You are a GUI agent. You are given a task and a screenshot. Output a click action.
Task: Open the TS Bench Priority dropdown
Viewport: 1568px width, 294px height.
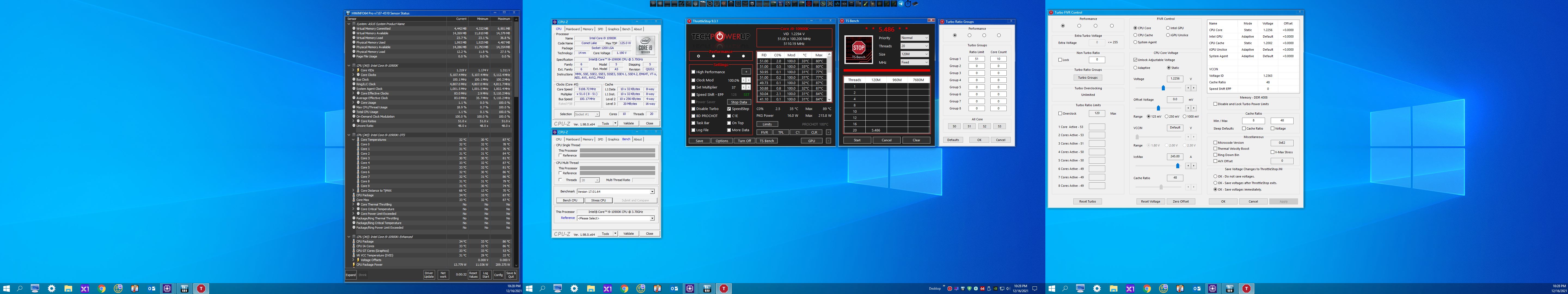(x=914, y=38)
